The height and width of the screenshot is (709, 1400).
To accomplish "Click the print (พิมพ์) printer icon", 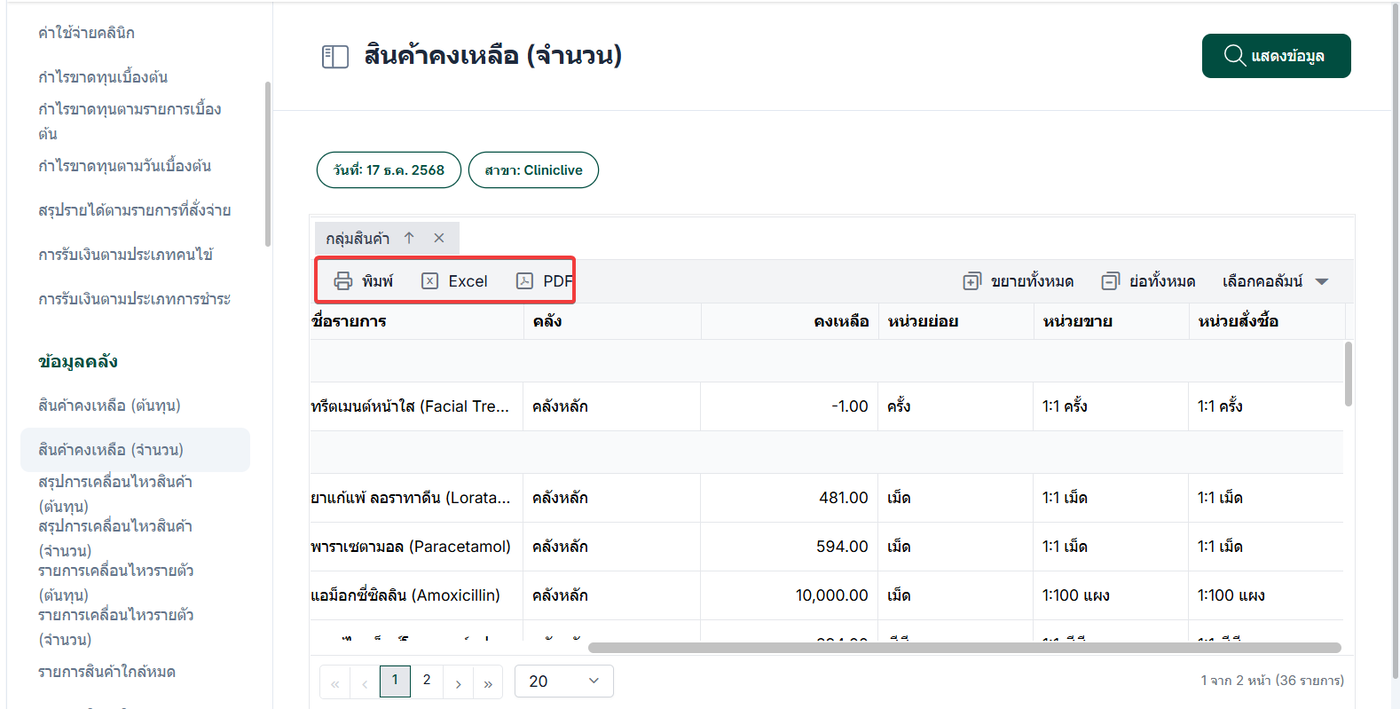I will pos(343,281).
